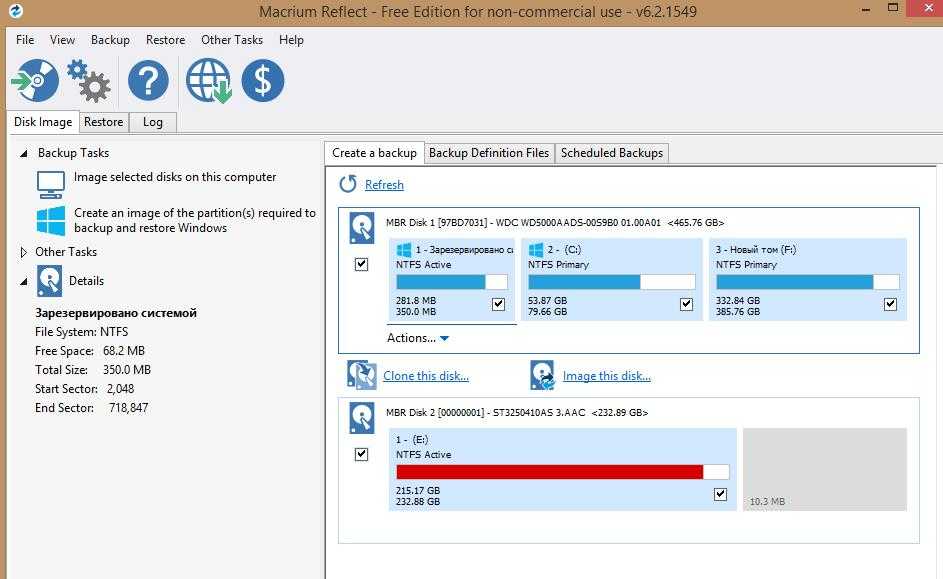943x579 pixels.
Task: Click the red usage bar of E: partition
Action: (549, 472)
